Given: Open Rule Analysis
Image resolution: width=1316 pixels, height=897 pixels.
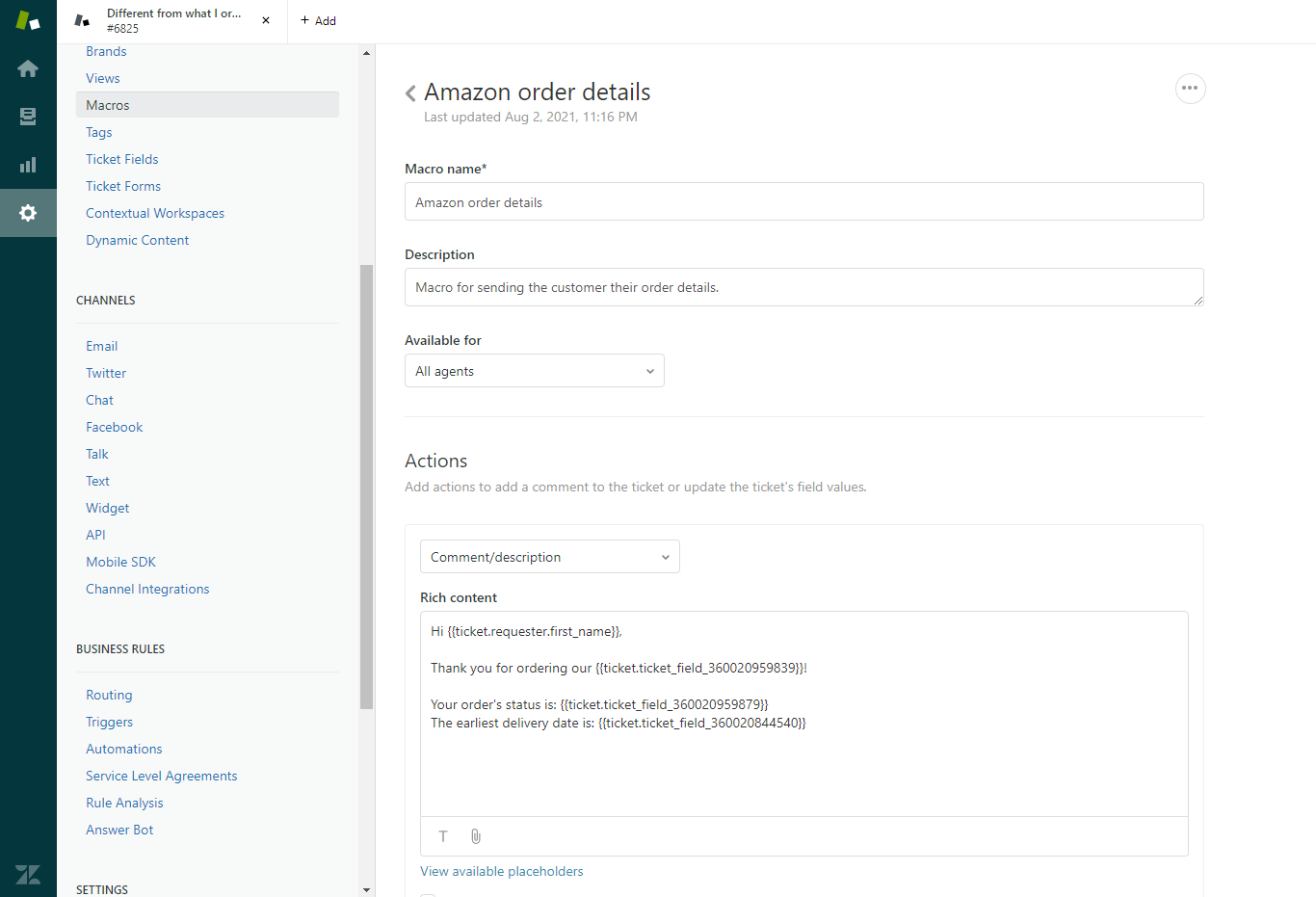Looking at the screenshot, I should (125, 803).
